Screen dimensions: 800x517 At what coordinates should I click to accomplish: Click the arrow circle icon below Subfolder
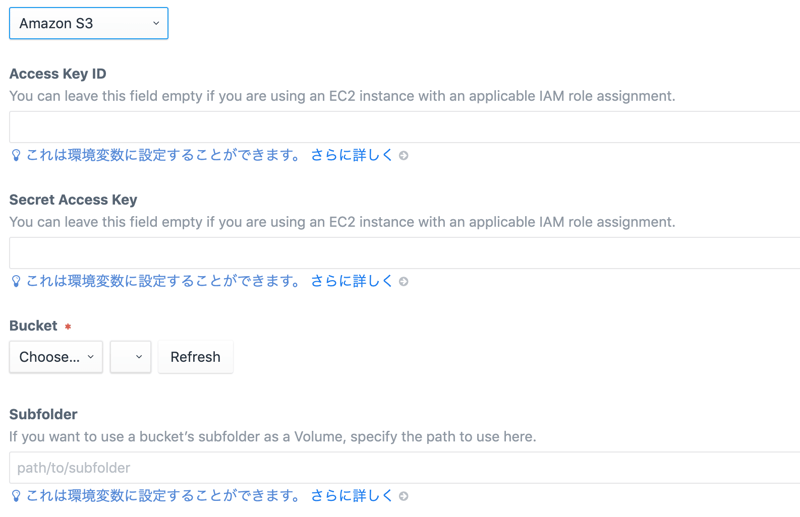[404, 496]
